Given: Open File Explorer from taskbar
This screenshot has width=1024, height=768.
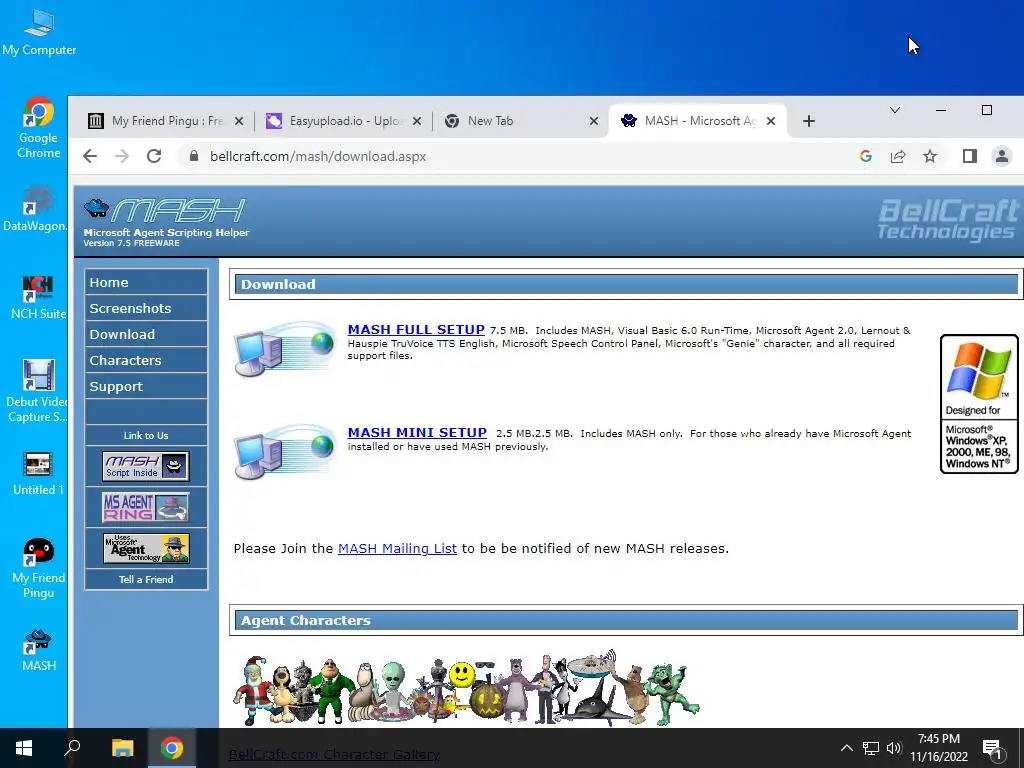Looking at the screenshot, I should pos(122,748).
